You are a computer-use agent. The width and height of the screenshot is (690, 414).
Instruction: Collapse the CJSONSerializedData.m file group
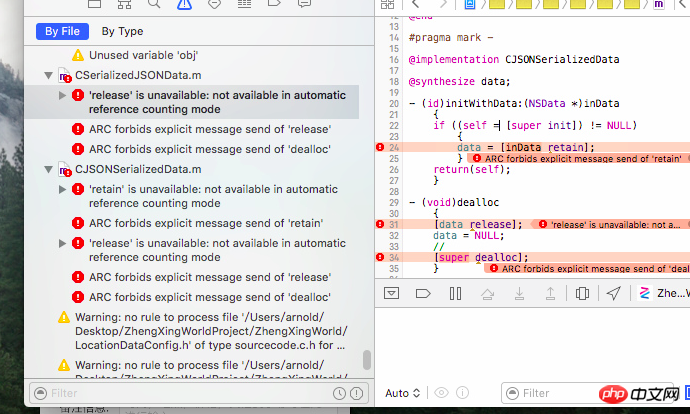click(49, 169)
